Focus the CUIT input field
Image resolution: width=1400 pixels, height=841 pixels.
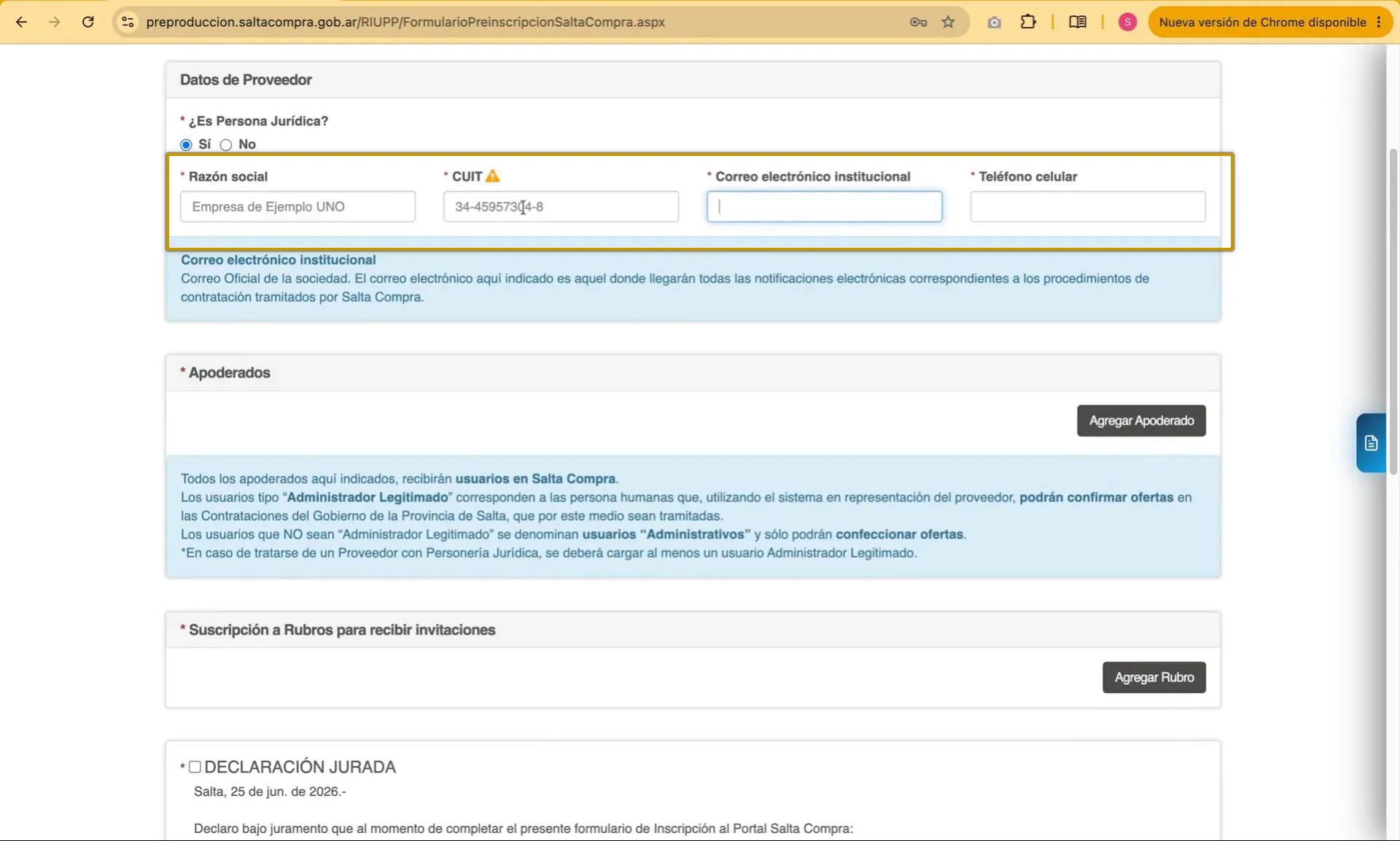(561, 206)
